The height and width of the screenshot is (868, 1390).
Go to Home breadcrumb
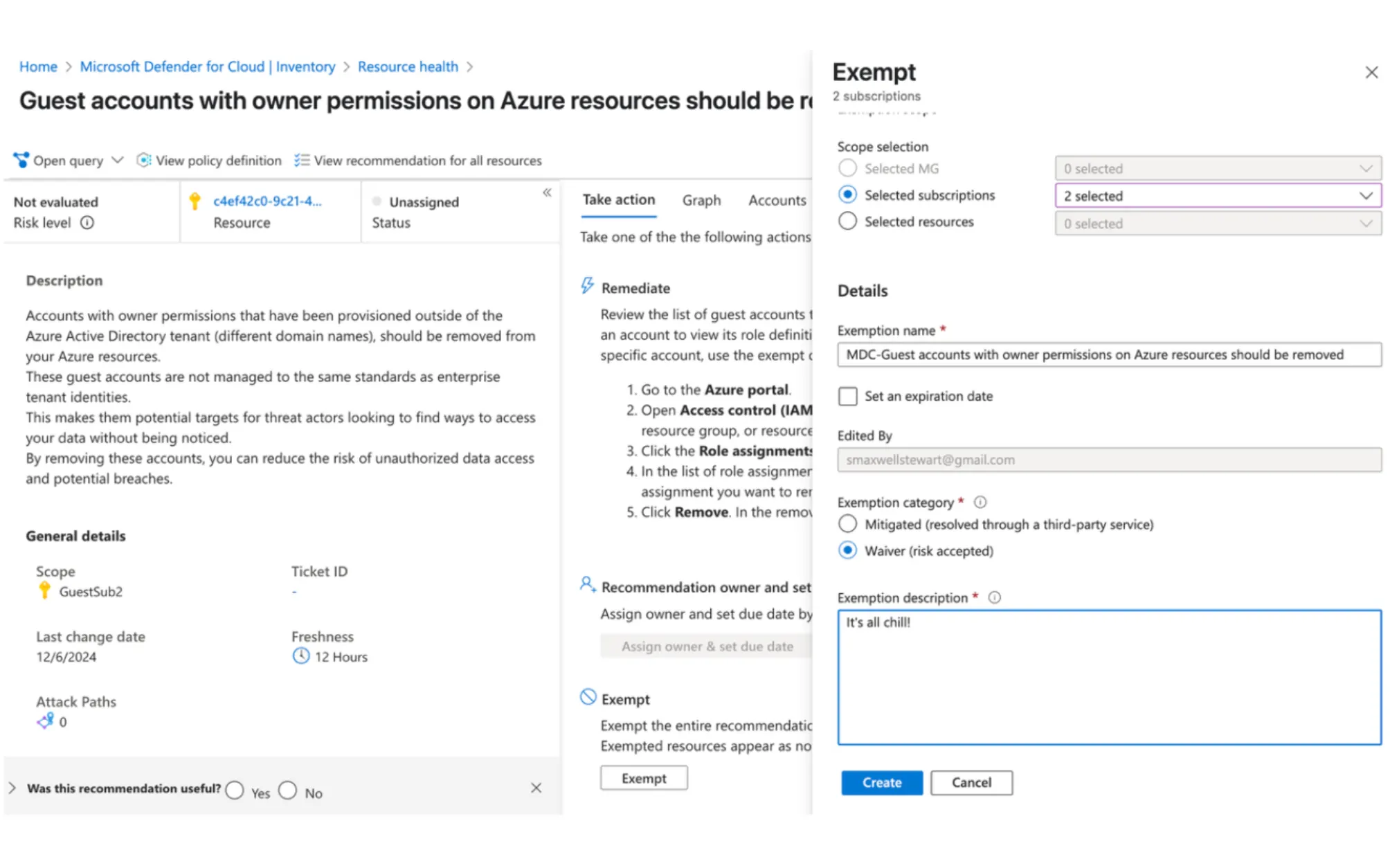38,66
